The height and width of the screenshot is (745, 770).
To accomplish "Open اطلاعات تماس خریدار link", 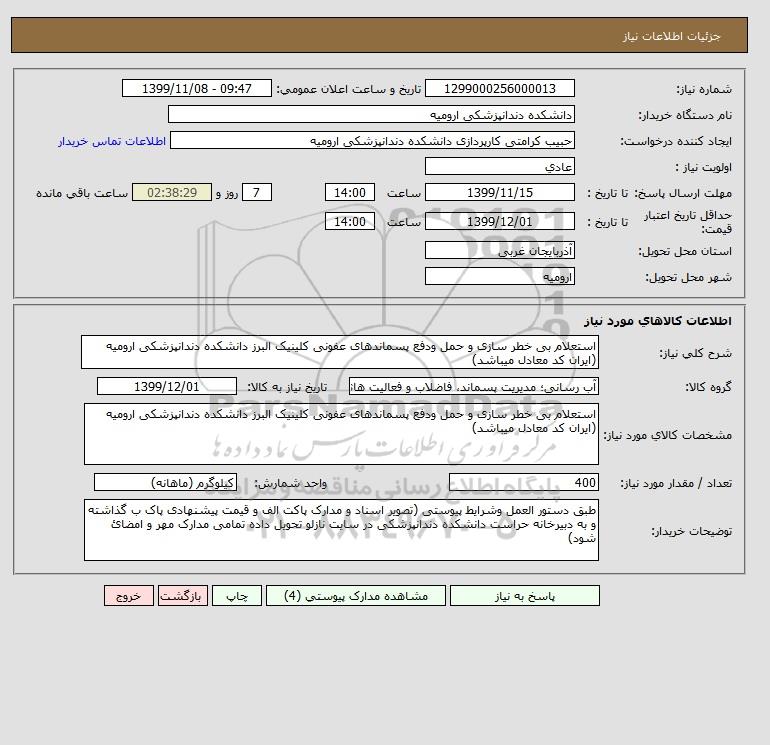I will tap(112, 141).
